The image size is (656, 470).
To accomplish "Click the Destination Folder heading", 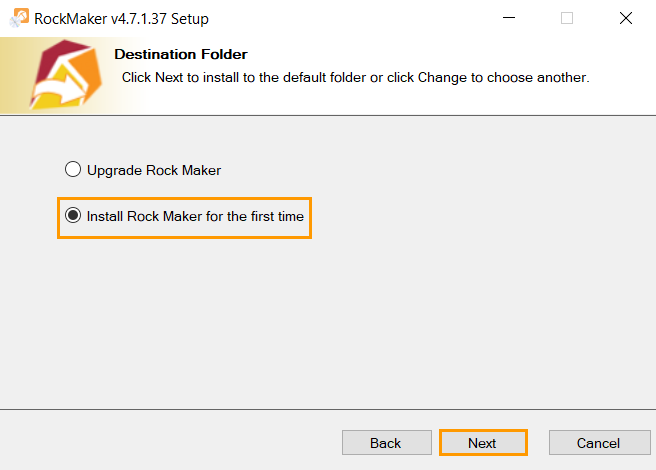I will tap(181, 54).
